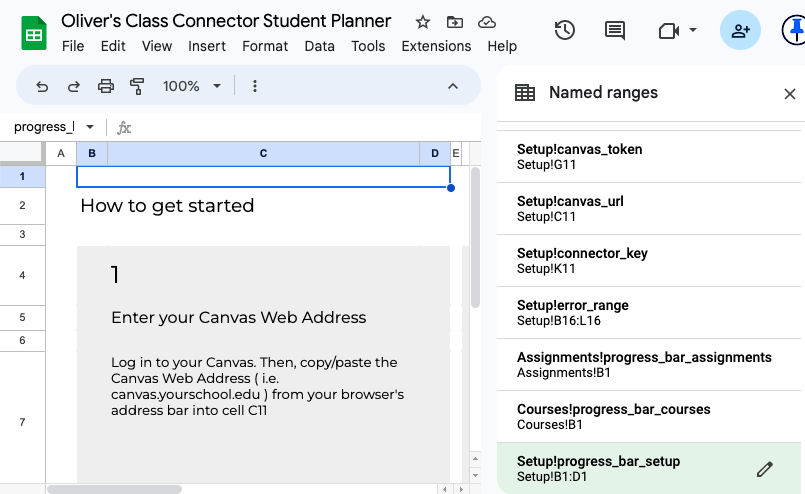
Task: Select column A header
Action: click(x=61, y=154)
